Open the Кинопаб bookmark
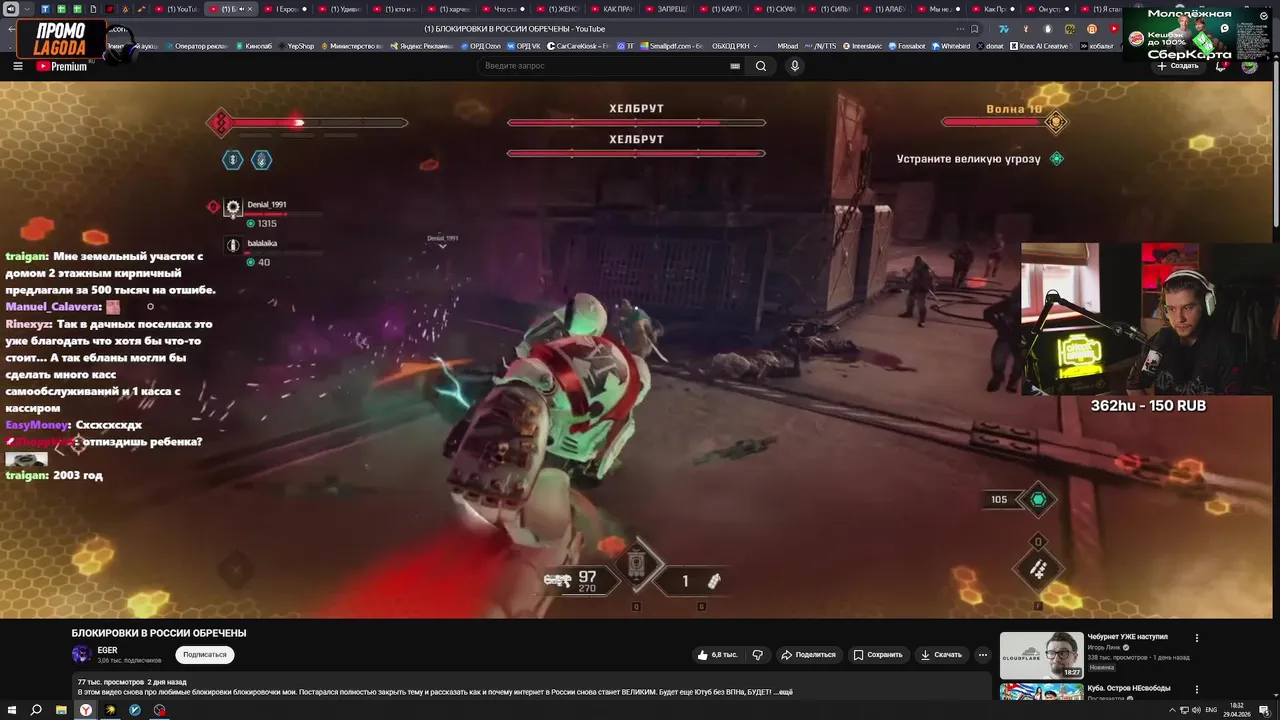The width and height of the screenshot is (1280, 720). coord(253,46)
